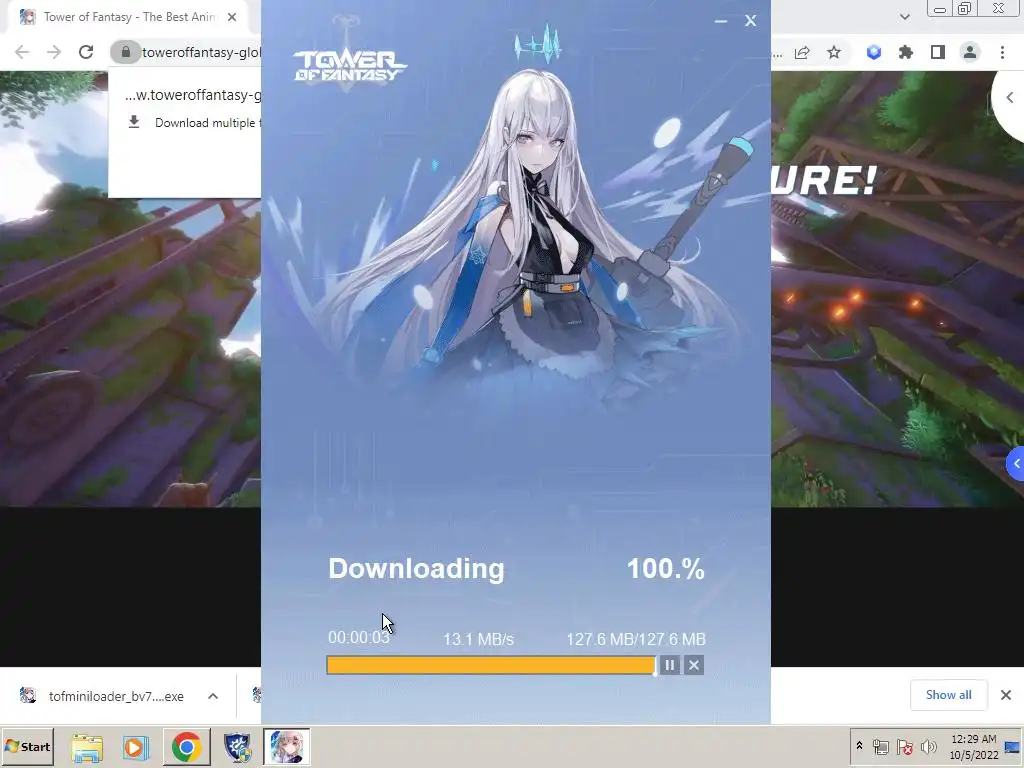Click the Tower of Fantasy logo in launcher
Screen dimensions: 1024x768
pyautogui.click(x=350, y=66)
